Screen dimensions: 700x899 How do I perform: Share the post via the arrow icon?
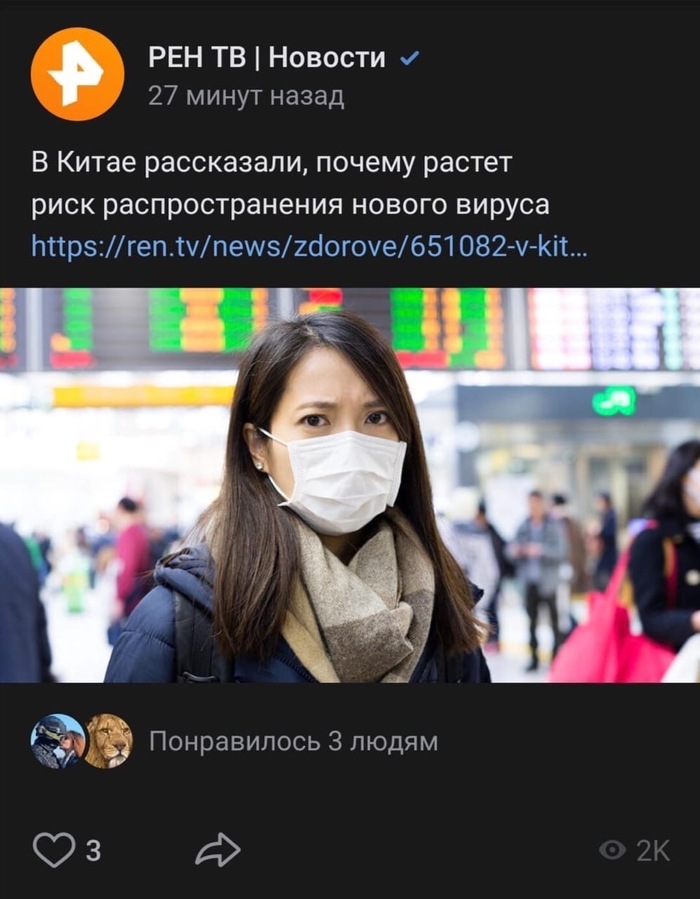218,850
